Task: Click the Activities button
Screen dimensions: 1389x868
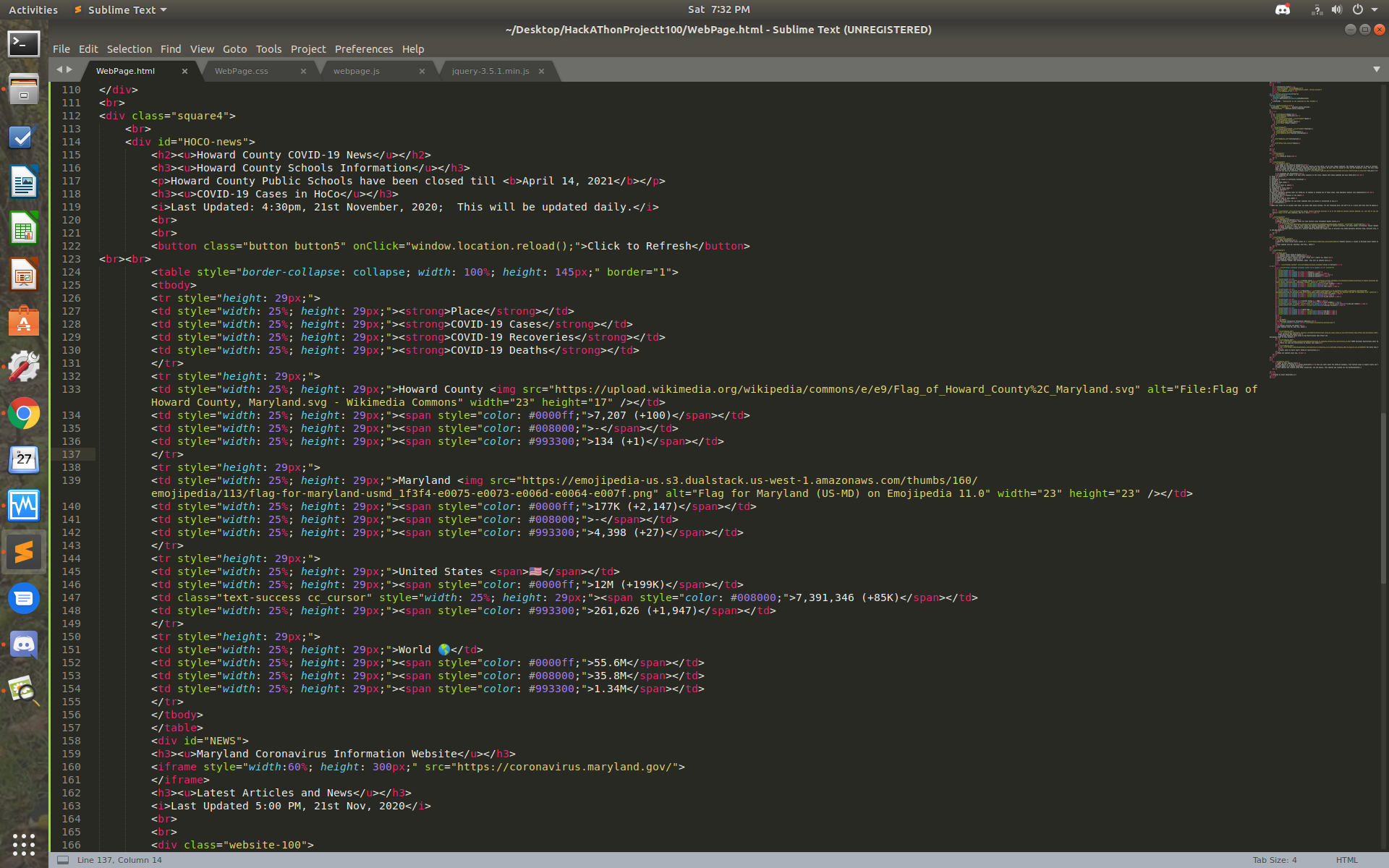Action: click(x=33, y=9)
